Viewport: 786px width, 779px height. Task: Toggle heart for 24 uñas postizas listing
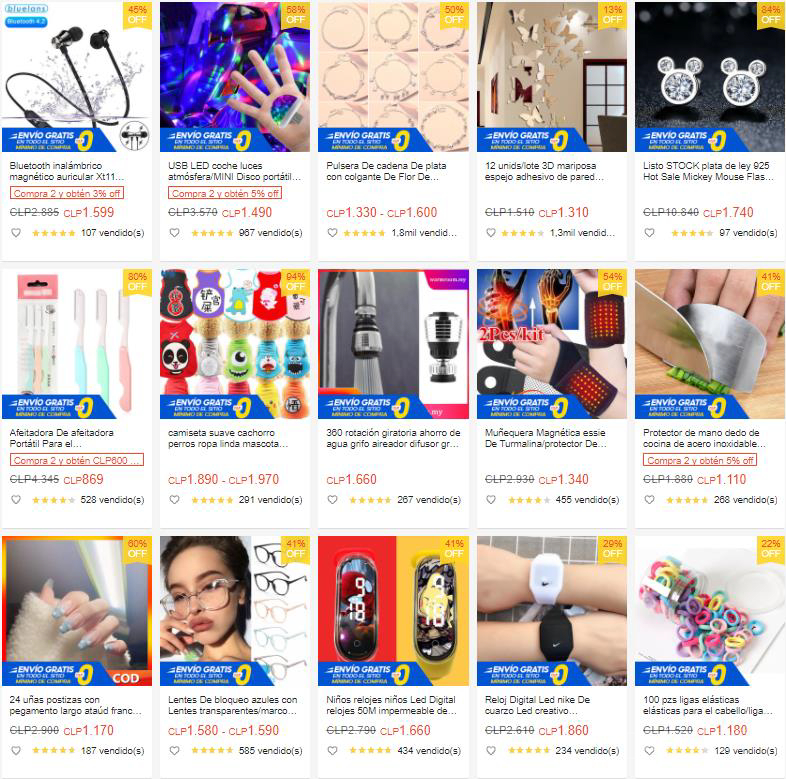[x=16, y=750]
